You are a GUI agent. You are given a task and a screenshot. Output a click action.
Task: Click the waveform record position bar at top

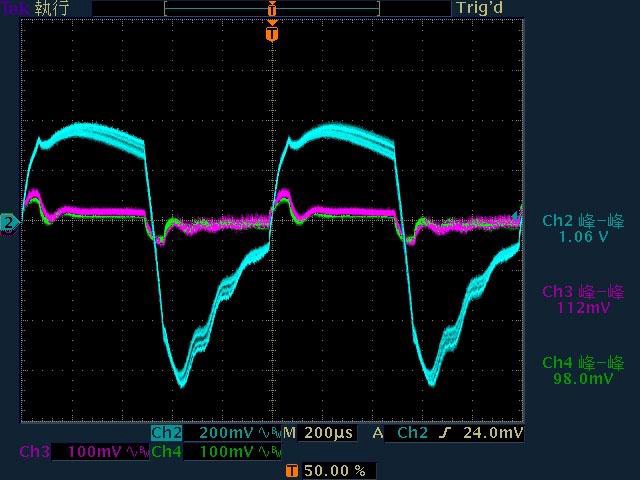point(271,8)
